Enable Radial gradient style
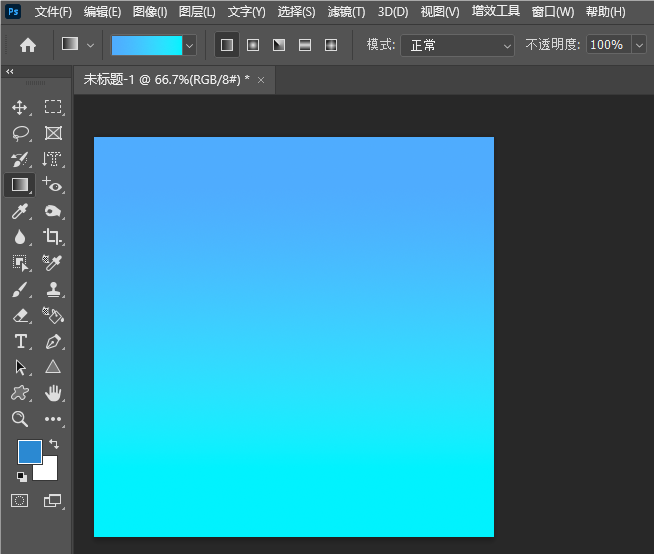 click(x=253, y=45)
